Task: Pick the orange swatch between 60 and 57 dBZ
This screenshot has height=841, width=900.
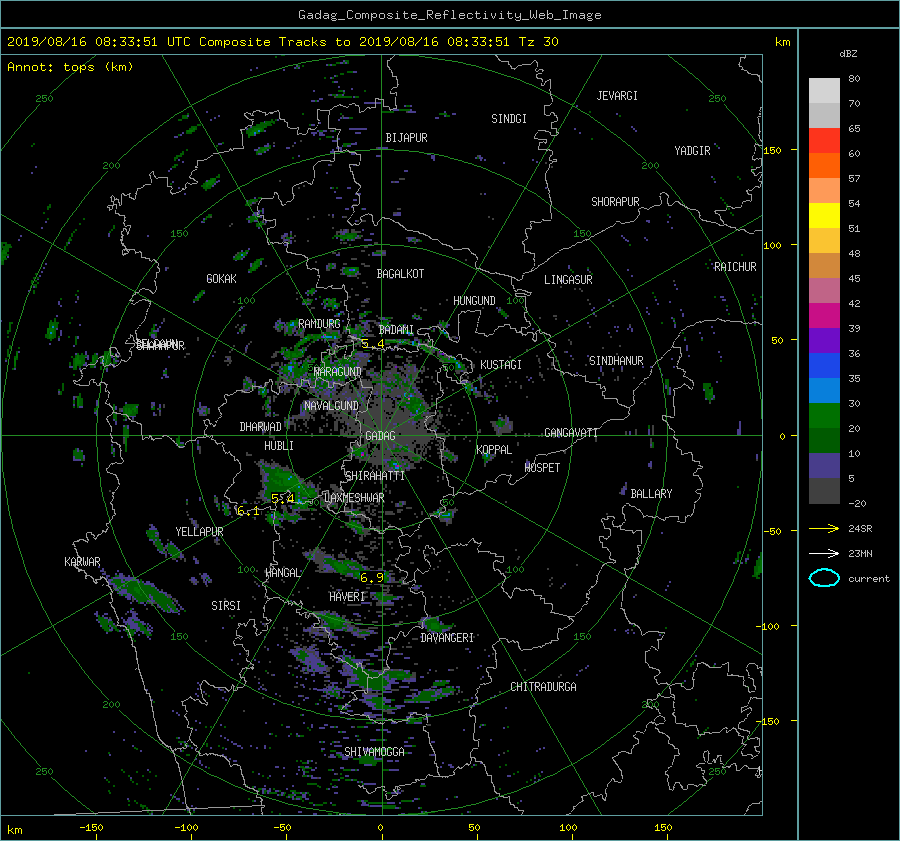Action: click(824, 165)
